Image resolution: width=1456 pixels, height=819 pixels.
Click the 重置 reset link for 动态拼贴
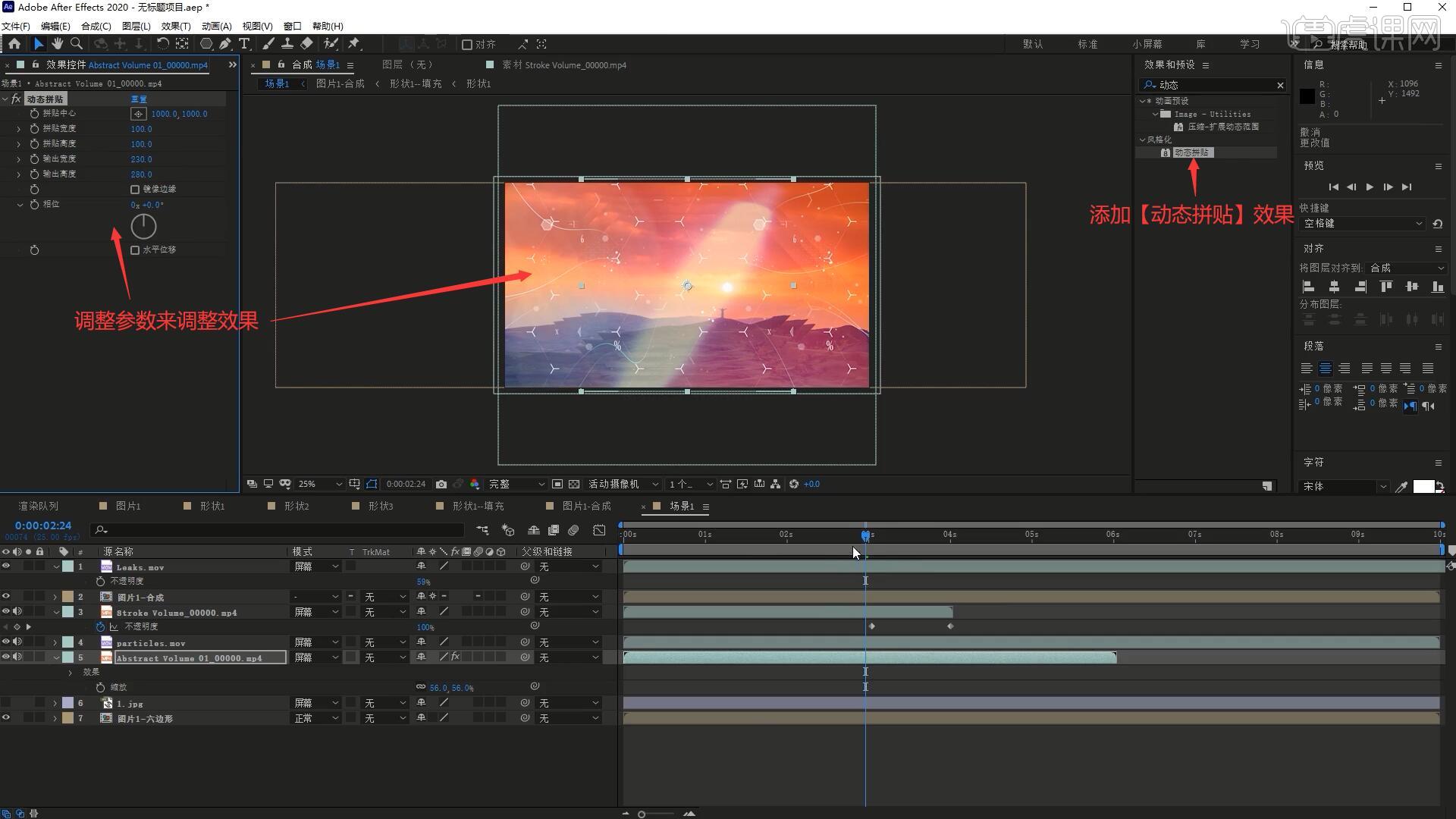[139, 99]
